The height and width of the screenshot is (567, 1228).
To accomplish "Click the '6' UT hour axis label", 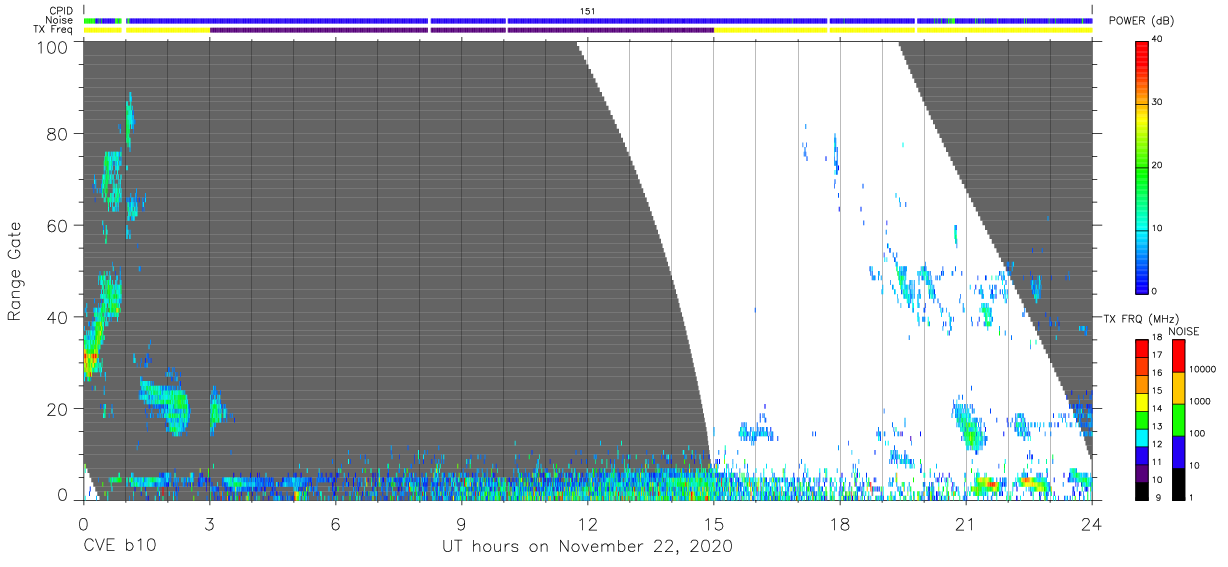I will click(x=335, y=523).
